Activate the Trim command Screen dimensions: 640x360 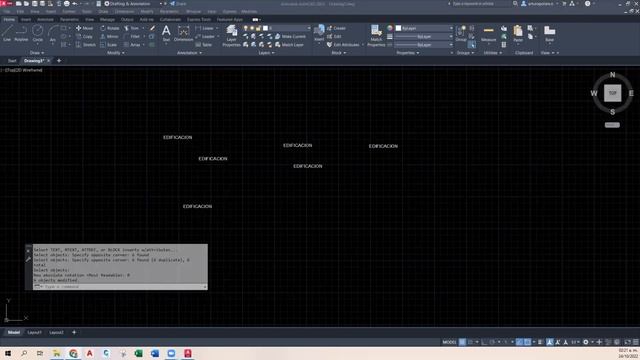(x=132, y=28)
